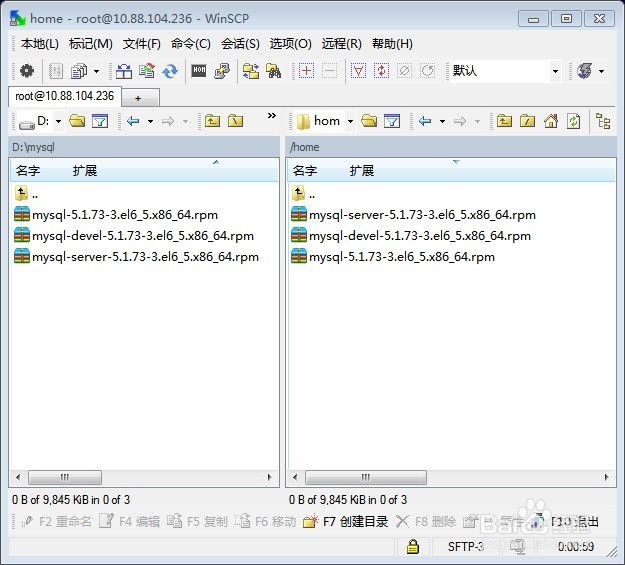The image size is (625, 565).
Task: Click the filter icon in the local panel
Action: pyautogui.click(x=100, y=120)
